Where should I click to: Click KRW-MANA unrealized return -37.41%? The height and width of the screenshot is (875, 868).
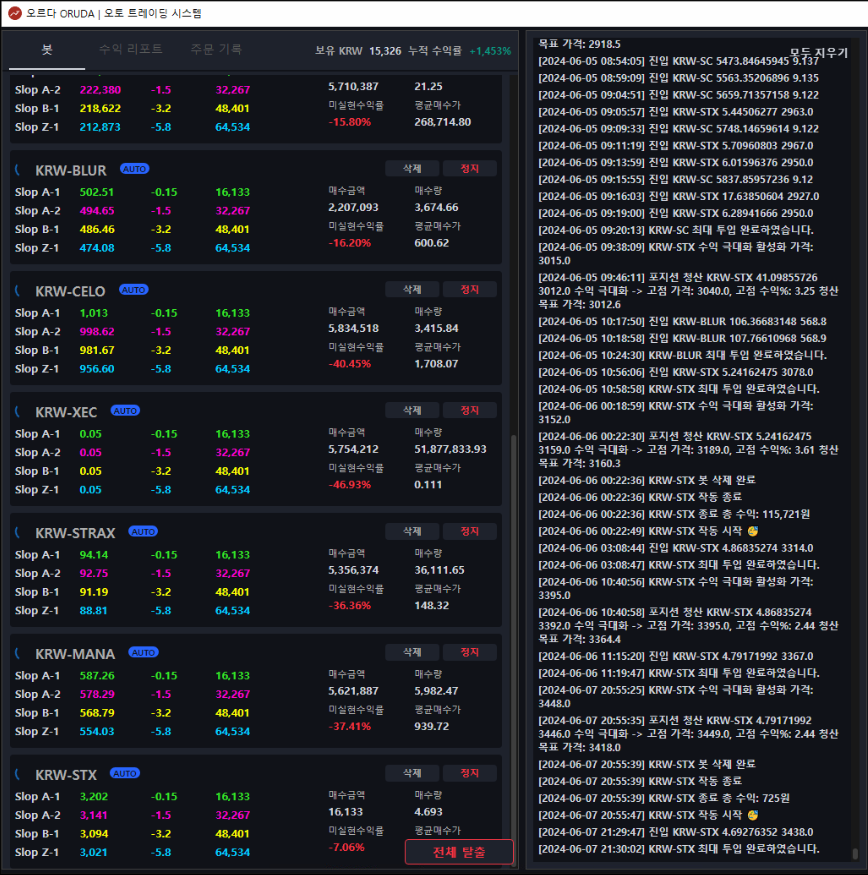350,727
